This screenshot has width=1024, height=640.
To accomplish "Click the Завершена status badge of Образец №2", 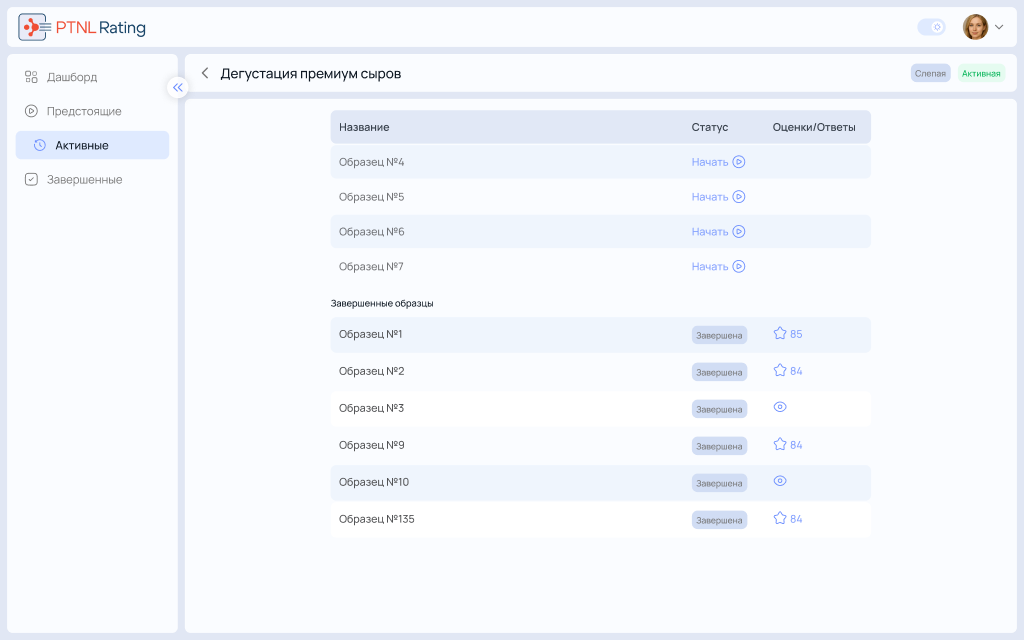I will point(719,372).
